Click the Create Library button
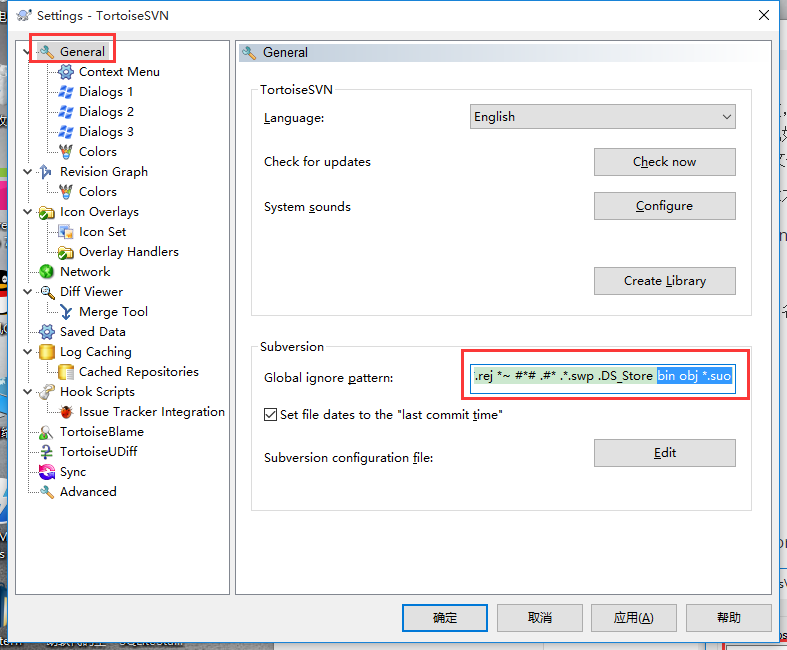 click(665, 281)
